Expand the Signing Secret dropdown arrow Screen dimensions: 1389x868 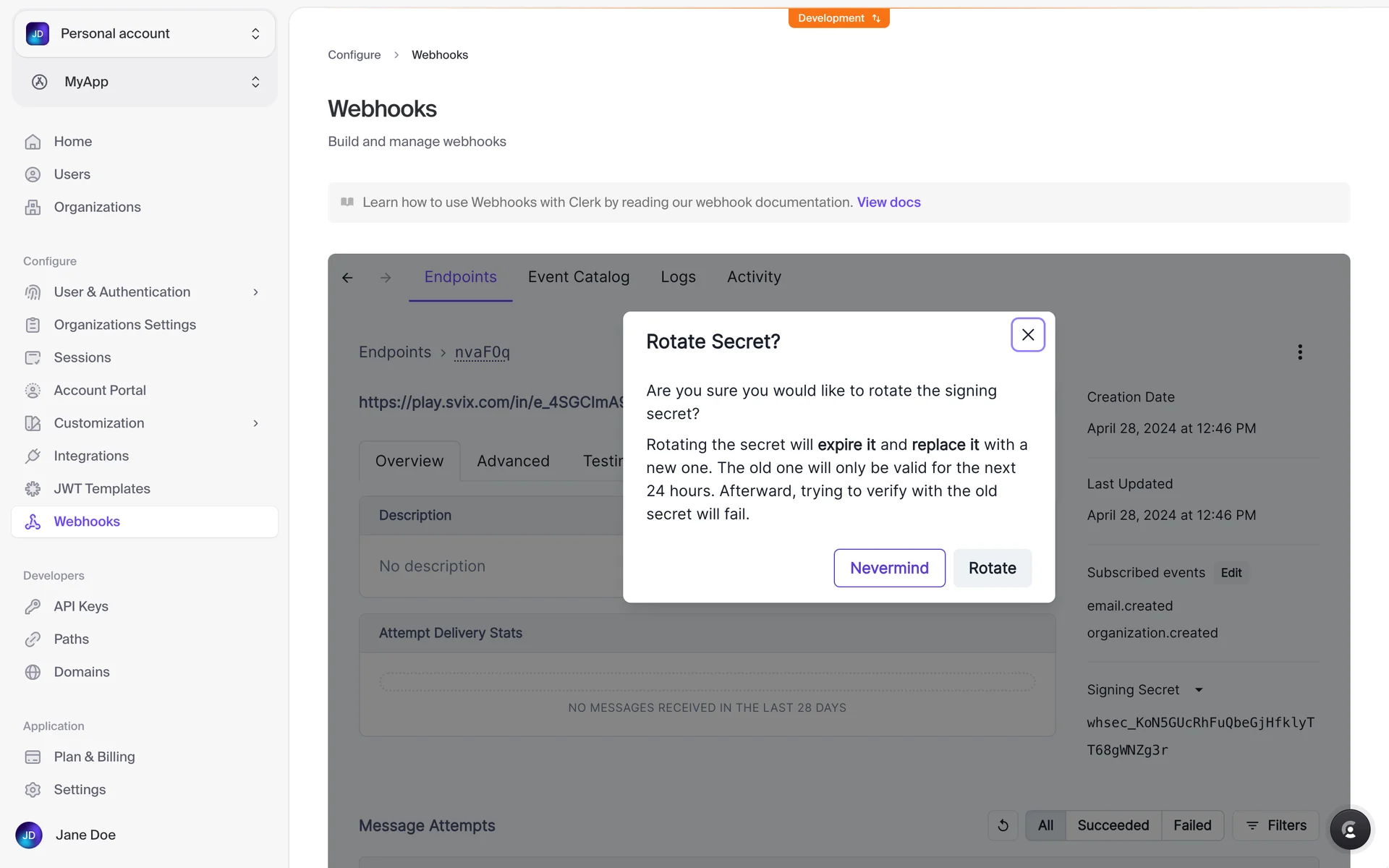pos(1199,690)
